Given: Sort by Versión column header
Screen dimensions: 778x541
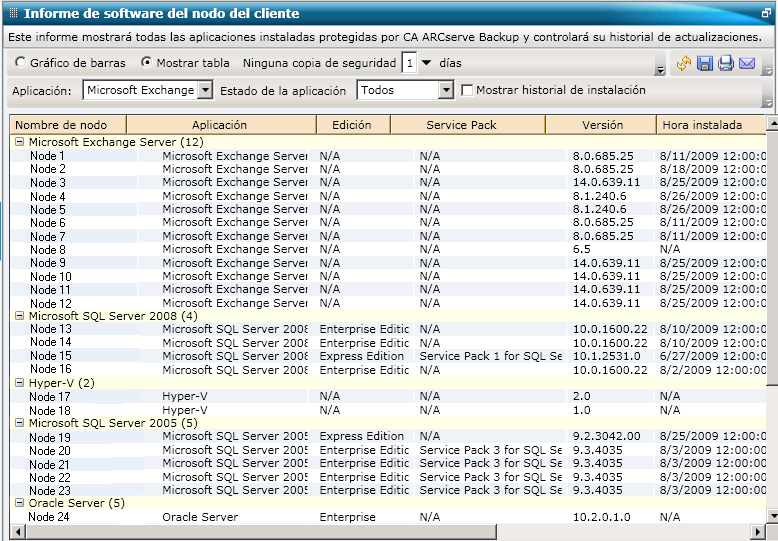Looking at the screenshot, I should click(x=602, y=125).
